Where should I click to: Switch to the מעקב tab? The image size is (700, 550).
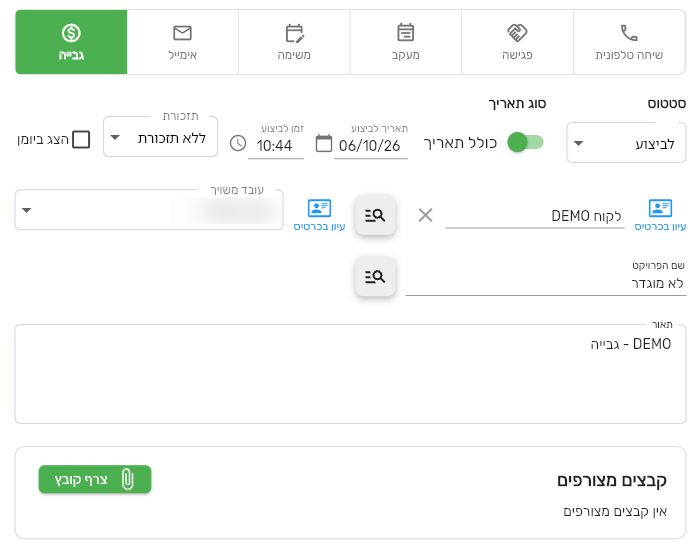406,42
